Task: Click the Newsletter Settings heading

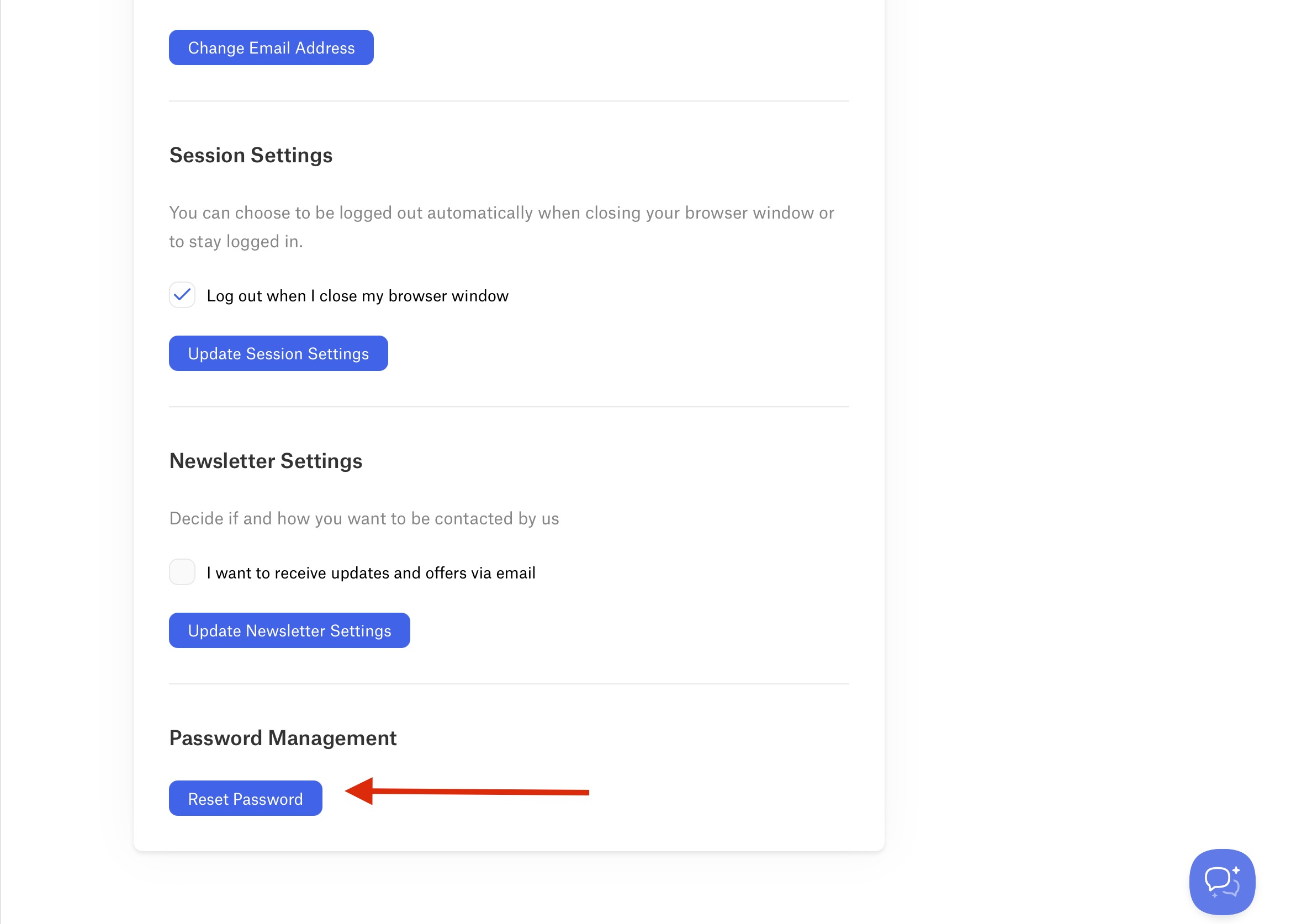Action: 265,461
